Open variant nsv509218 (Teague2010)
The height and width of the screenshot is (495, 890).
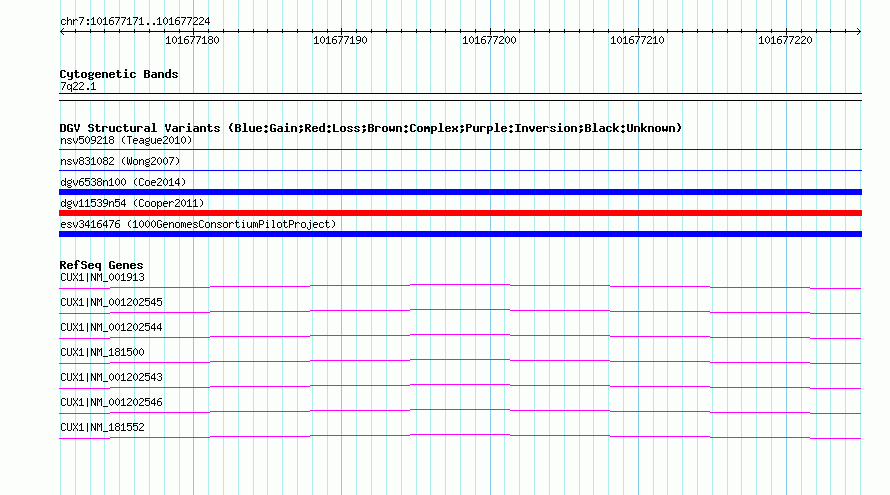[x=126, y=140]
